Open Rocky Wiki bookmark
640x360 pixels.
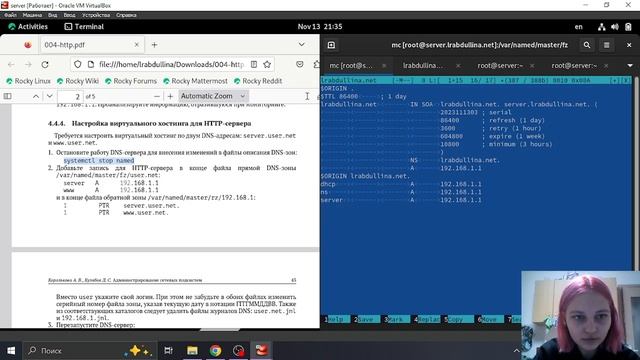[x=78, y=81]
